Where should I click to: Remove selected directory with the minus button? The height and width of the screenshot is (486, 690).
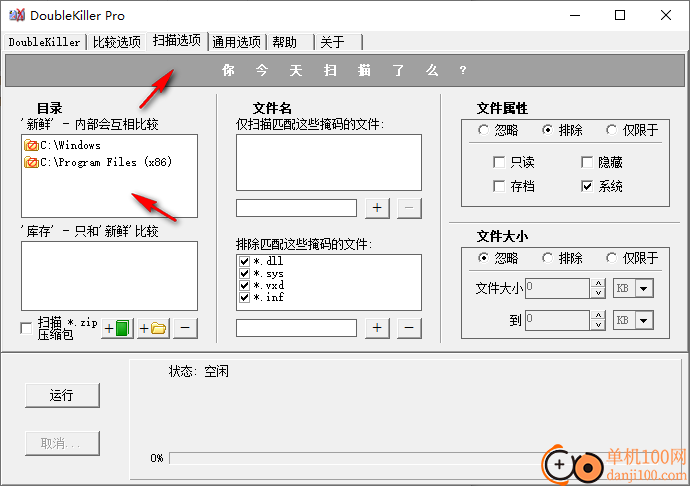coord(185,328)
